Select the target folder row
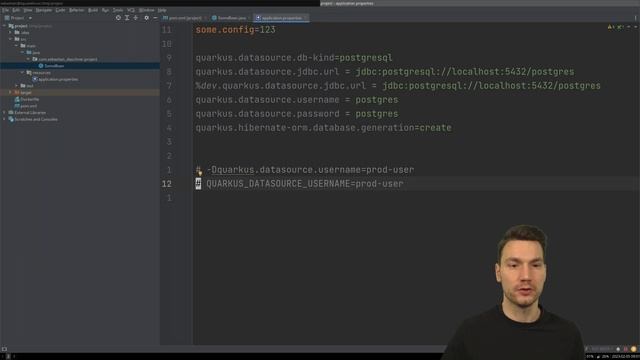 [x=80, y=93]
